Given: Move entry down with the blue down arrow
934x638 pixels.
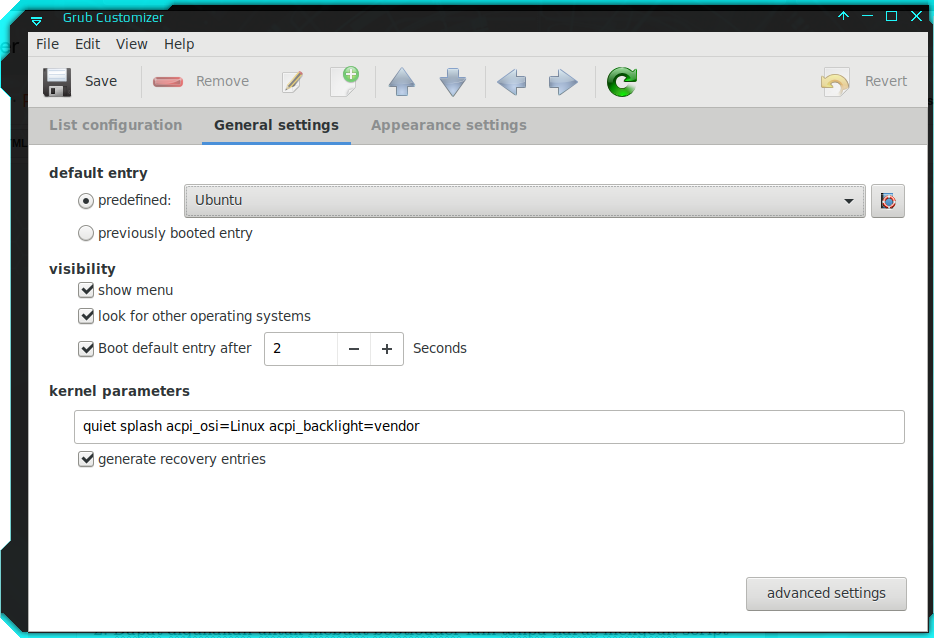Looking at the screenshot, I should click(x=452, y=81).
